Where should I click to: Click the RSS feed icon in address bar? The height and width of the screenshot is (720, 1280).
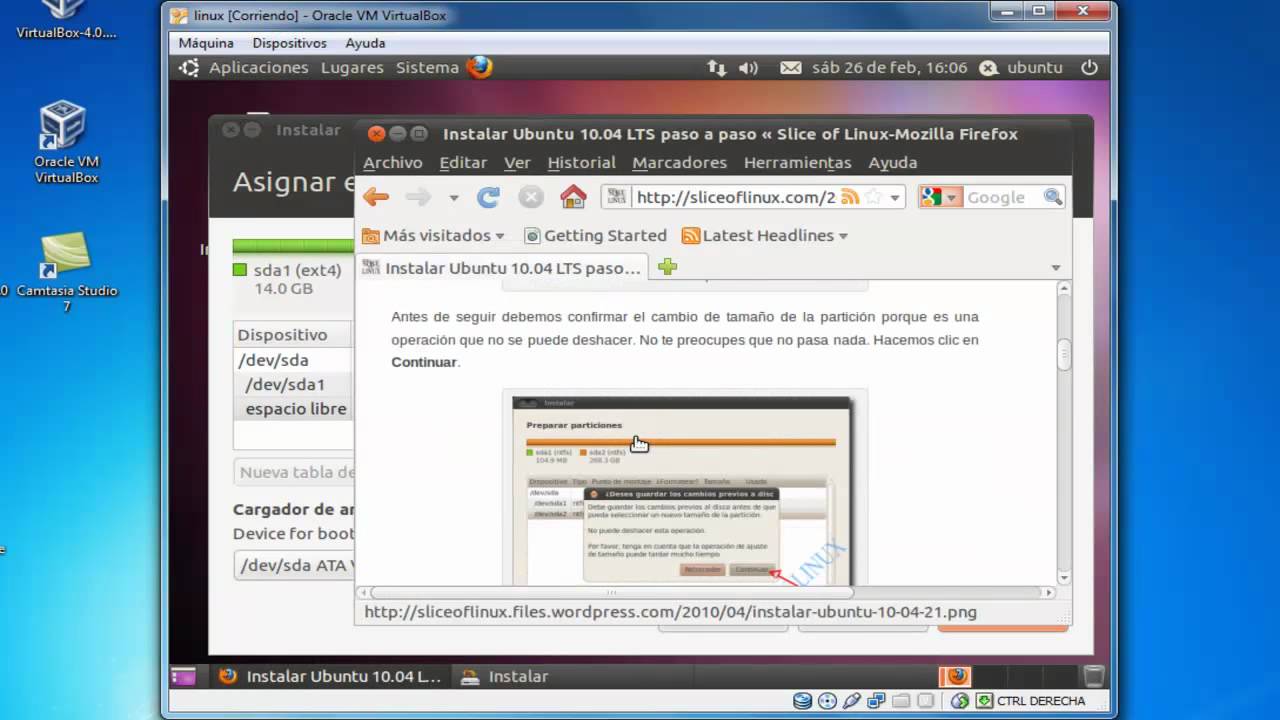850,197
